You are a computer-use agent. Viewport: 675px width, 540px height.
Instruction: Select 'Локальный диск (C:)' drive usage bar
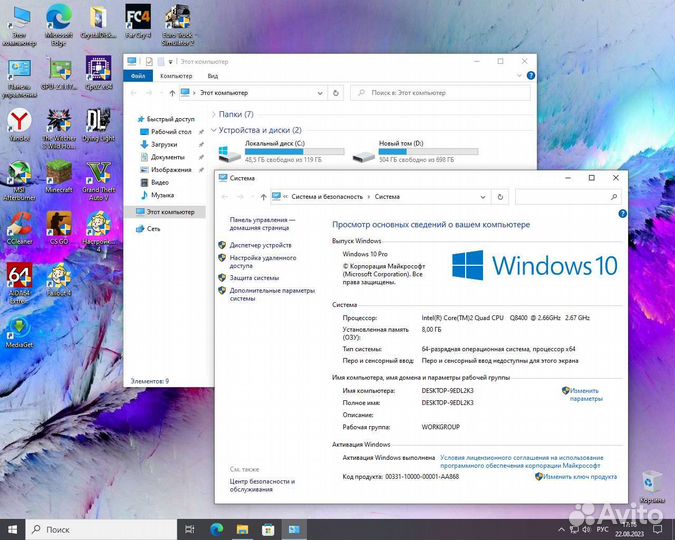click(x=294, y=152)
